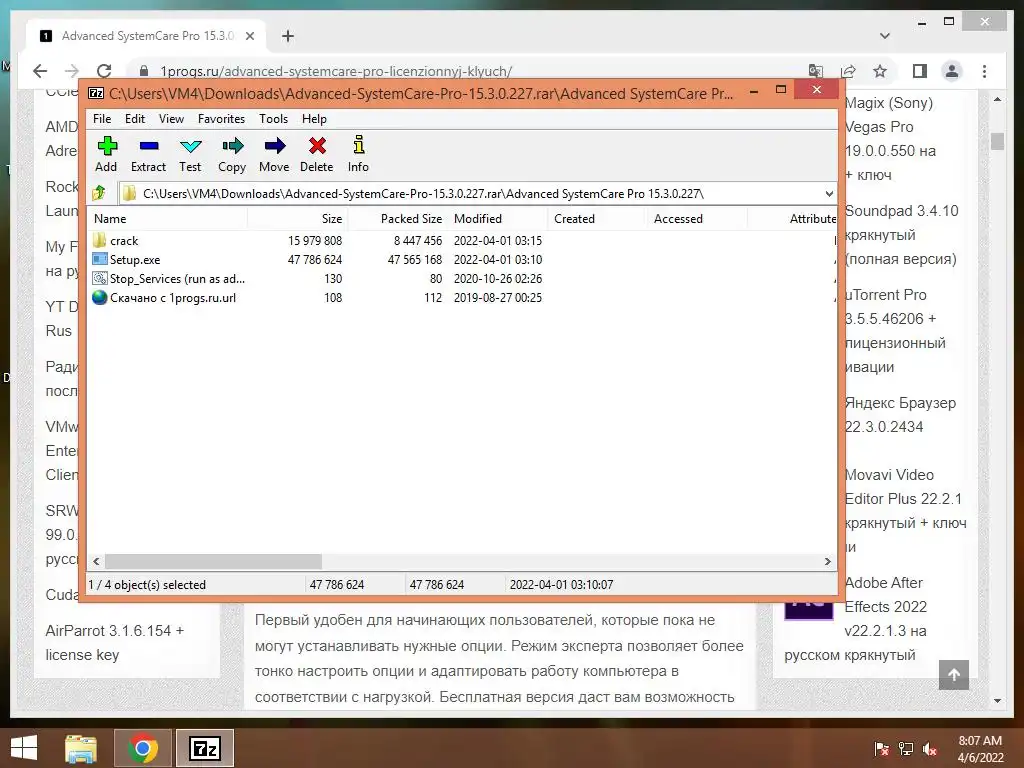Click the Test archive icon
Image resolution: width=1024 pixels, height=768 pixels.
click(x=190, y=146)
